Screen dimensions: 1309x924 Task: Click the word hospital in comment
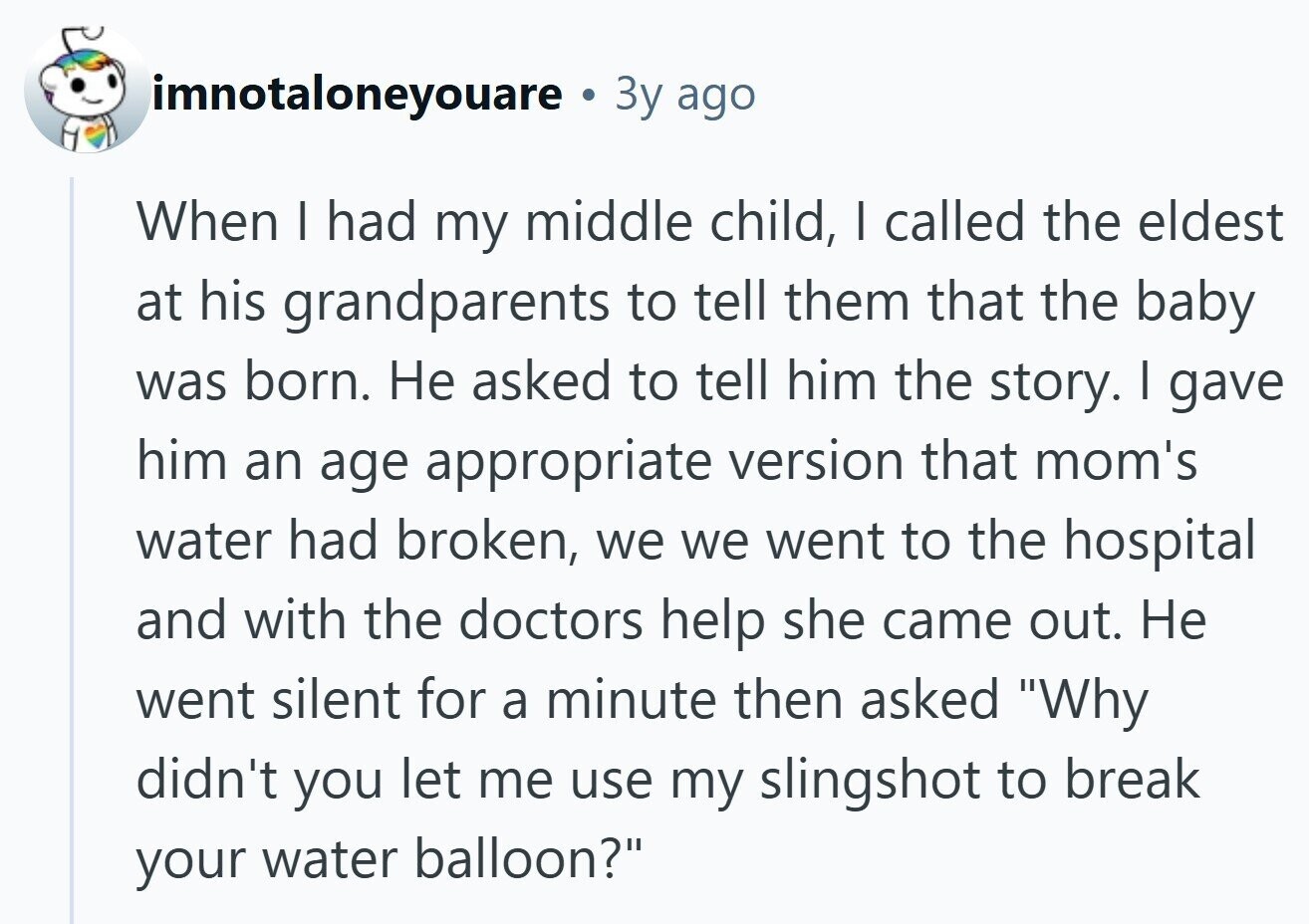1159,541
